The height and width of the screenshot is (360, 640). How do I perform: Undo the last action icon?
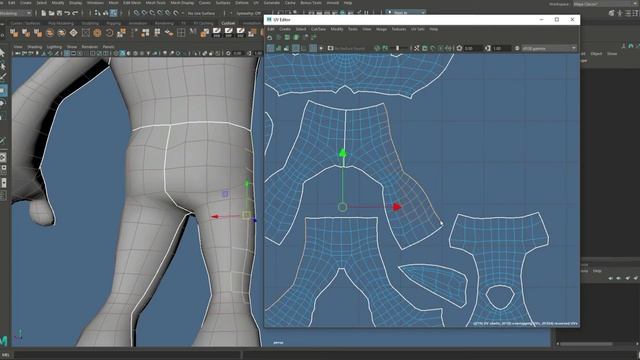pos(67,13)
